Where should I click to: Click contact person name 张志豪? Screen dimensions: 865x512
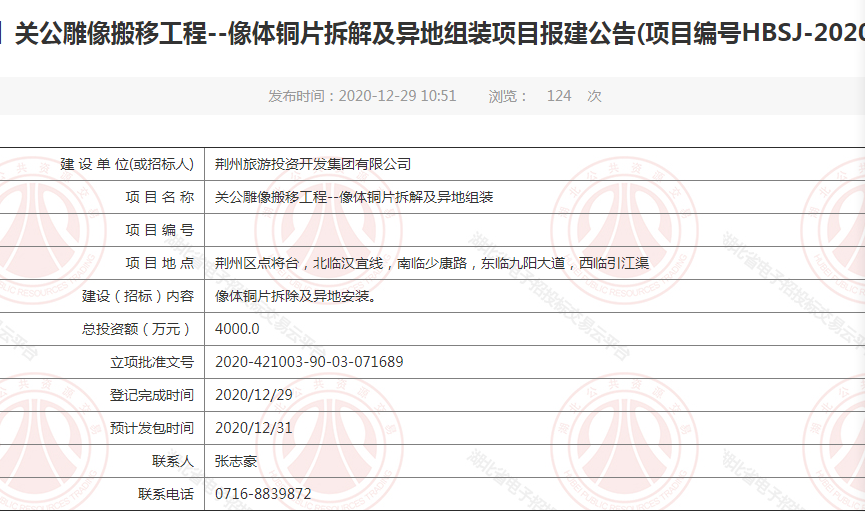click(x=236, y=461)
